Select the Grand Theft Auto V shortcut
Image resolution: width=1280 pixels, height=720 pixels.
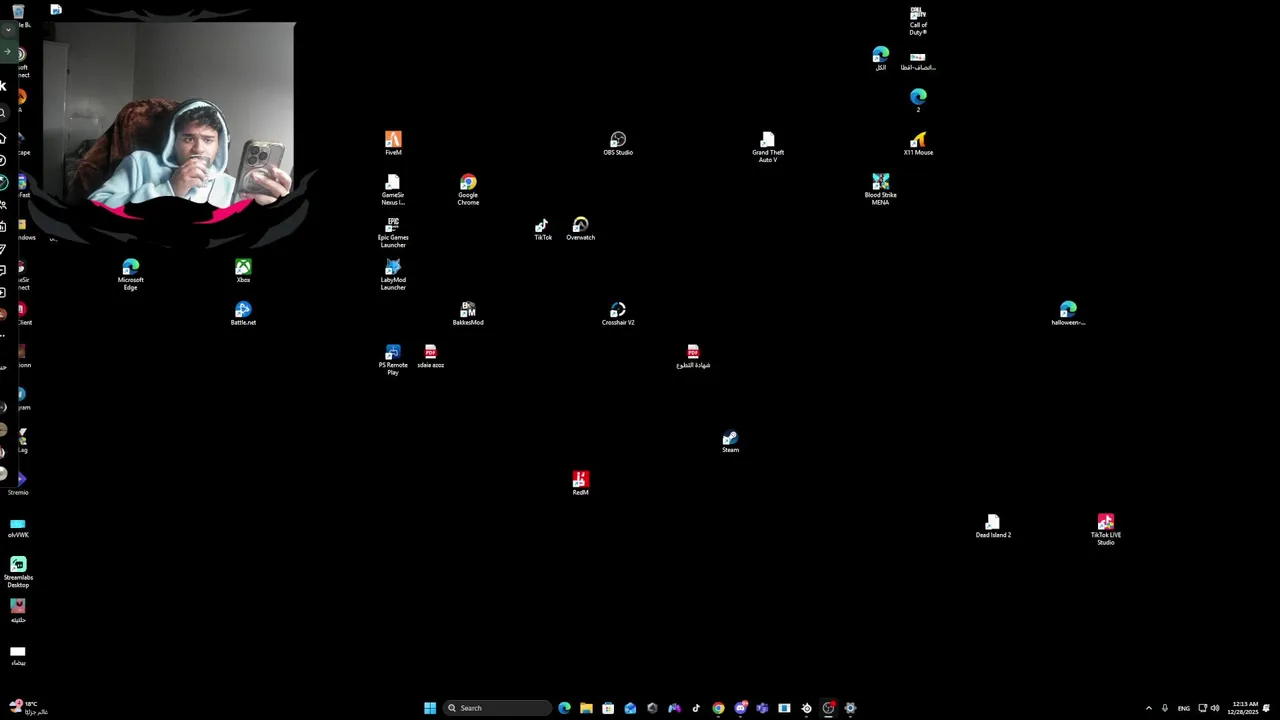click(768, 147)
